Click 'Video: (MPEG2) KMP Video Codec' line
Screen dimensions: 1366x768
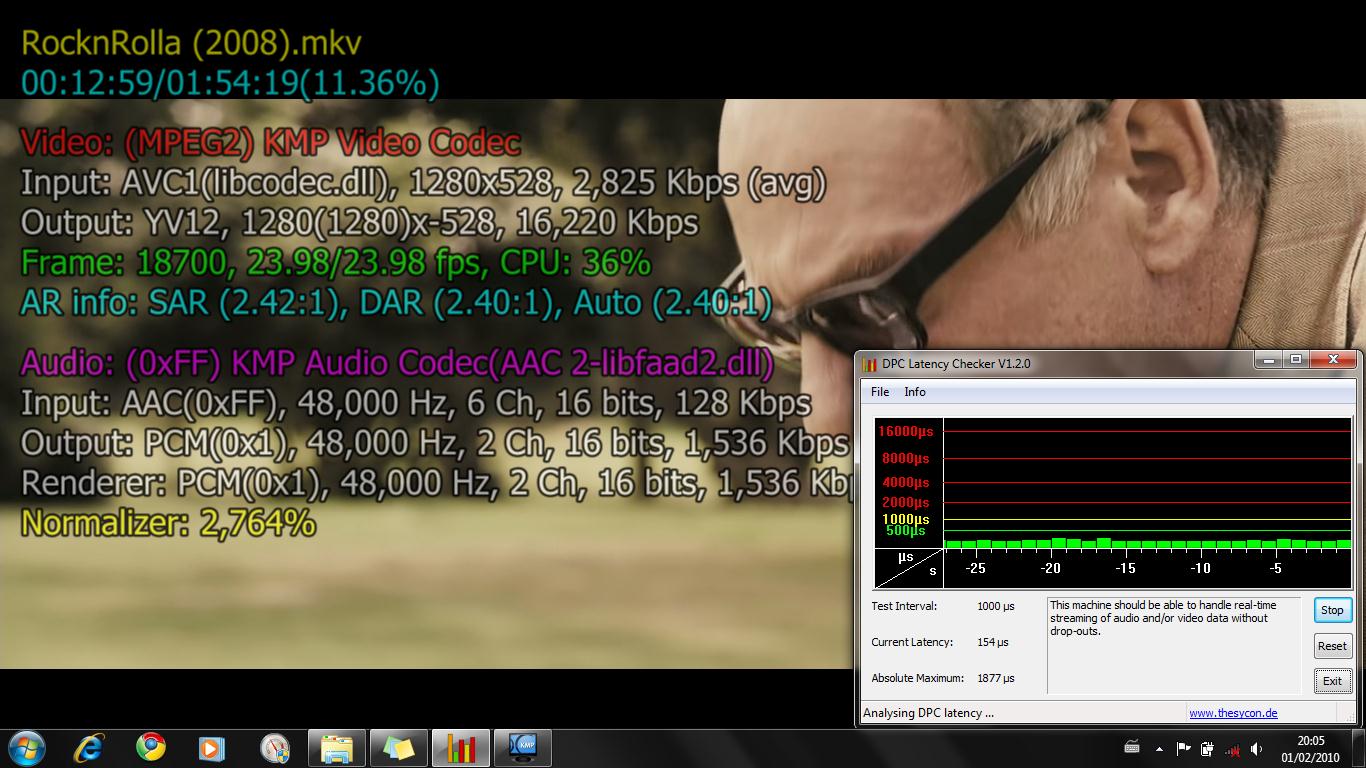(270, 143)
